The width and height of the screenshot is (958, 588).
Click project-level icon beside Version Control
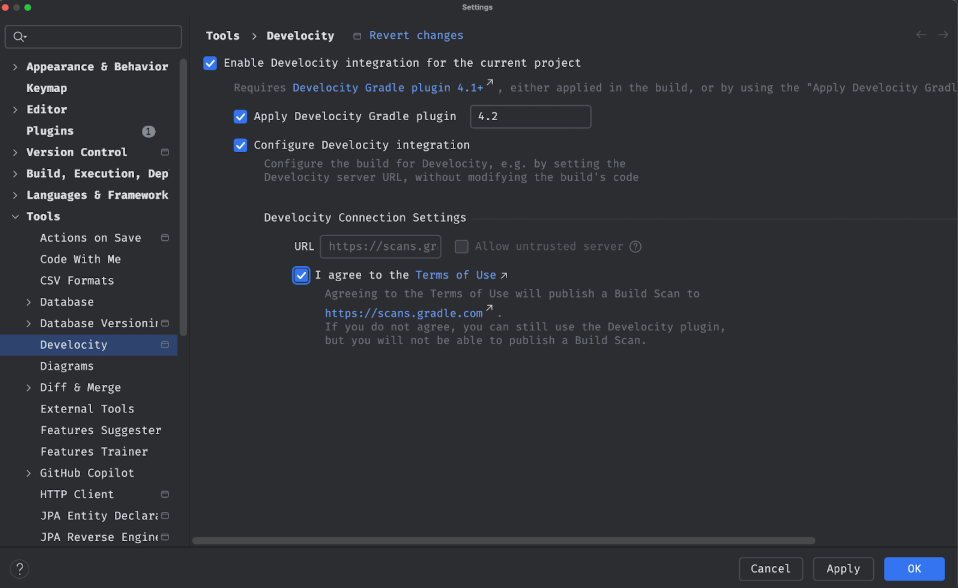(x=165, y=152)
